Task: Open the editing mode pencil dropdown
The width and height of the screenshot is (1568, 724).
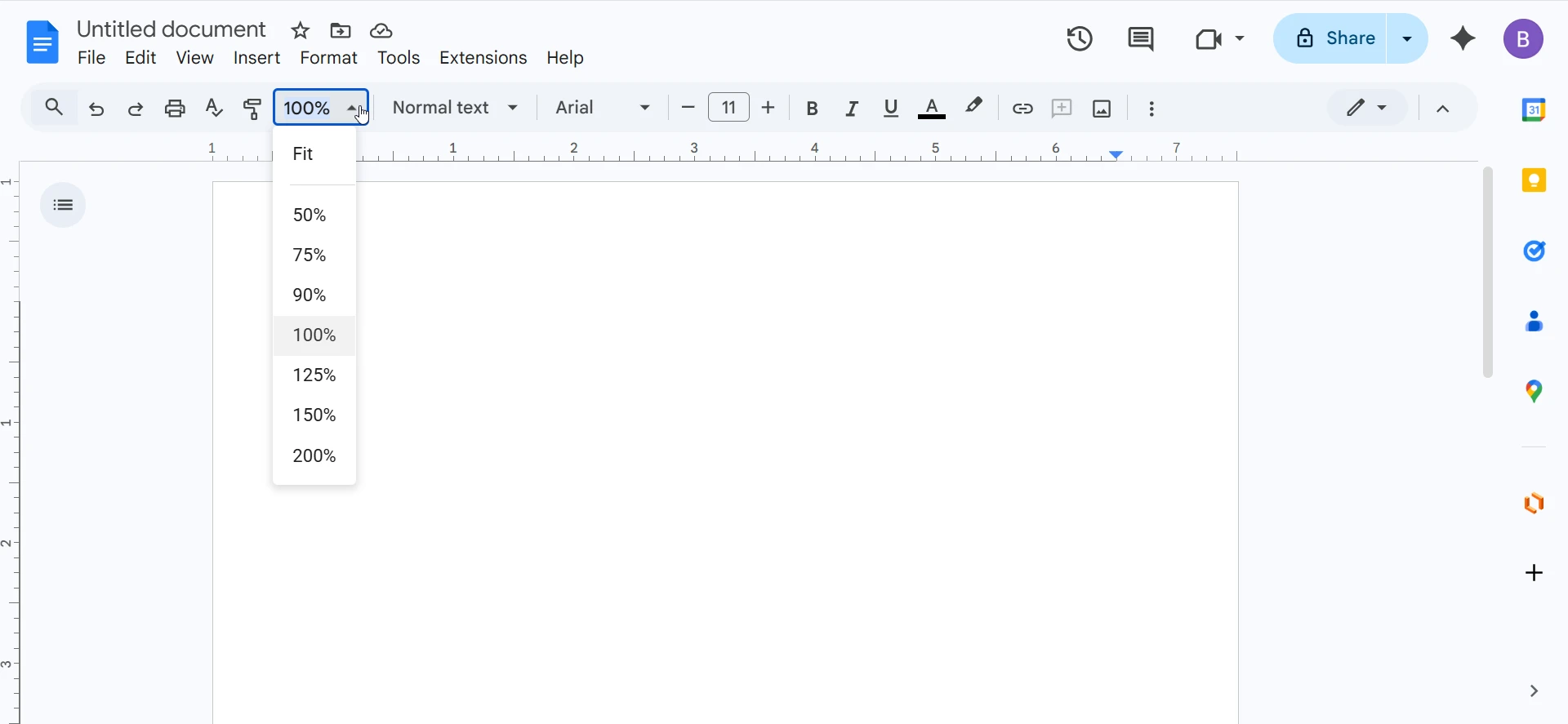Action: pos(1367,108)
